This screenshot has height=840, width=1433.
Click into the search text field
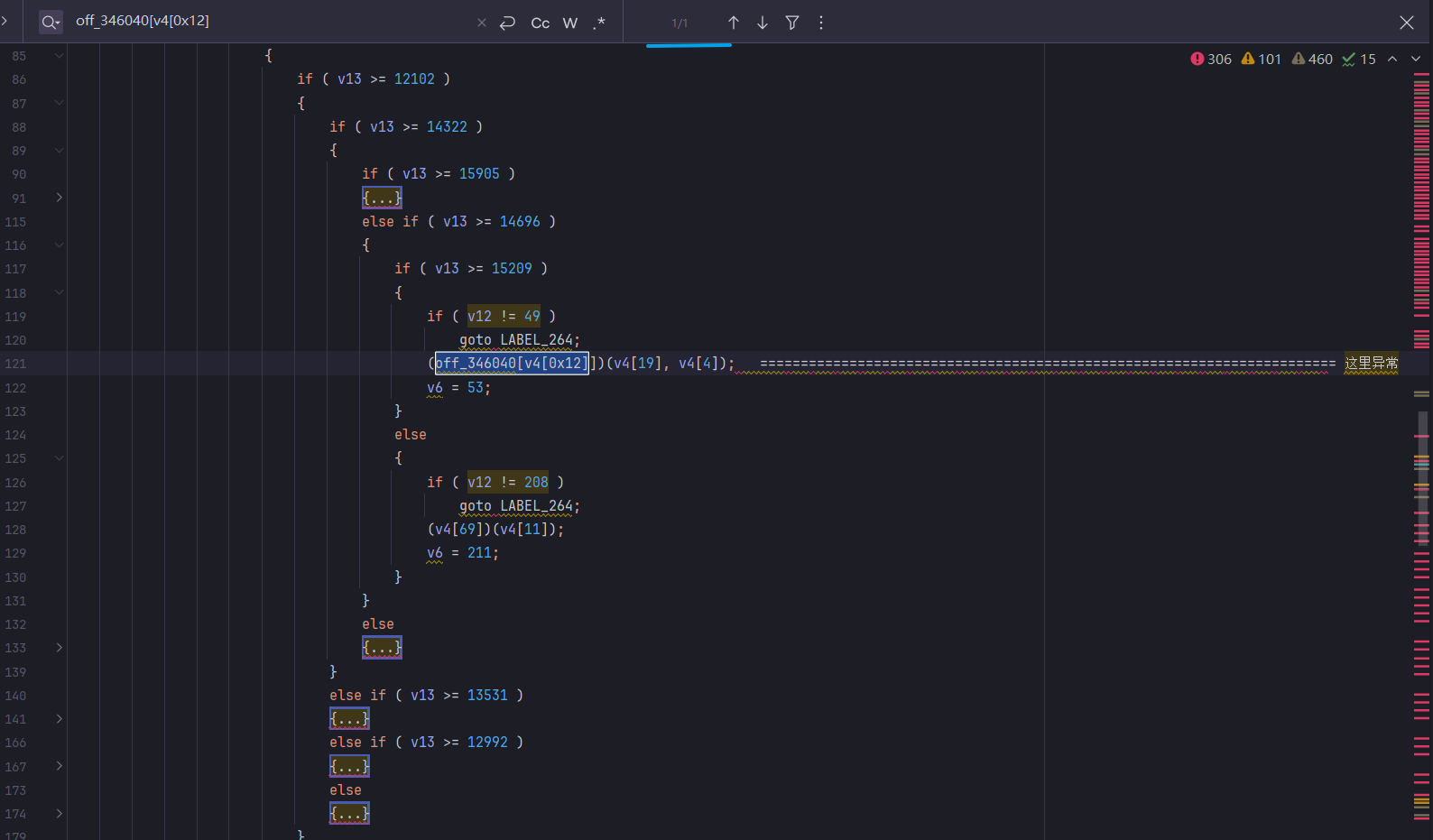tap(271, 21)
